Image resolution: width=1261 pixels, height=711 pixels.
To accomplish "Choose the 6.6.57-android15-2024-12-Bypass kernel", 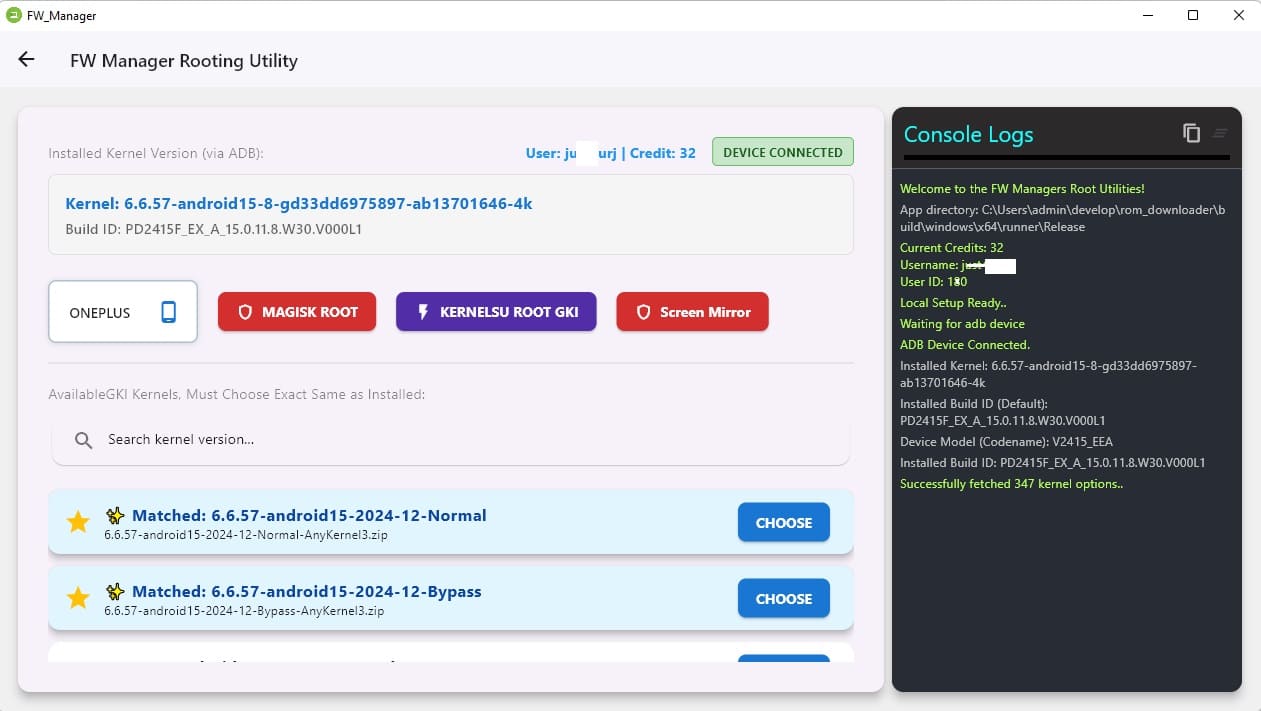I will coord(783,598).
